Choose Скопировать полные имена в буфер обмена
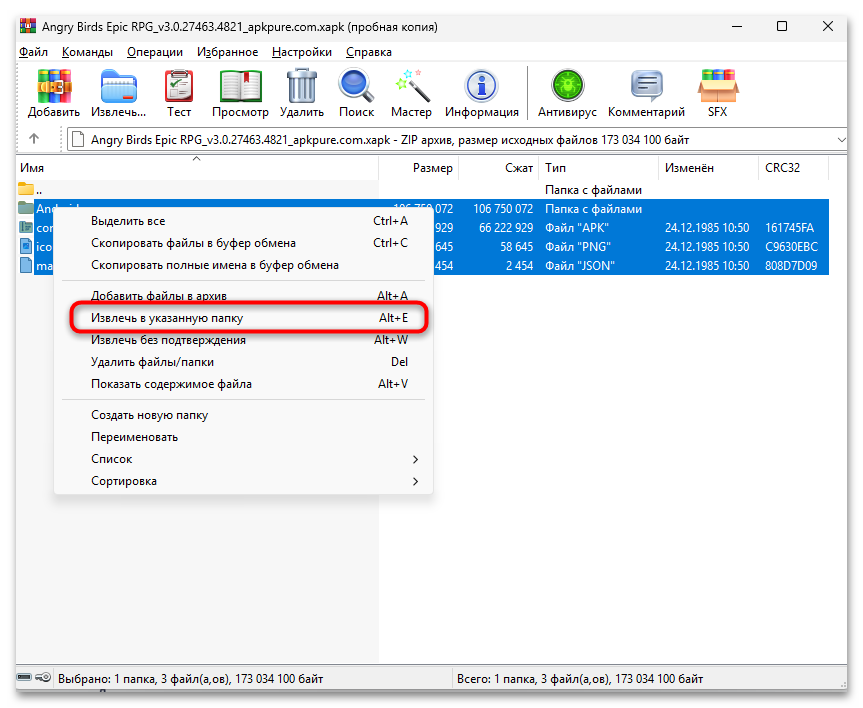The width and height of the screenshot is (863, 708). (x=243, y=265)
